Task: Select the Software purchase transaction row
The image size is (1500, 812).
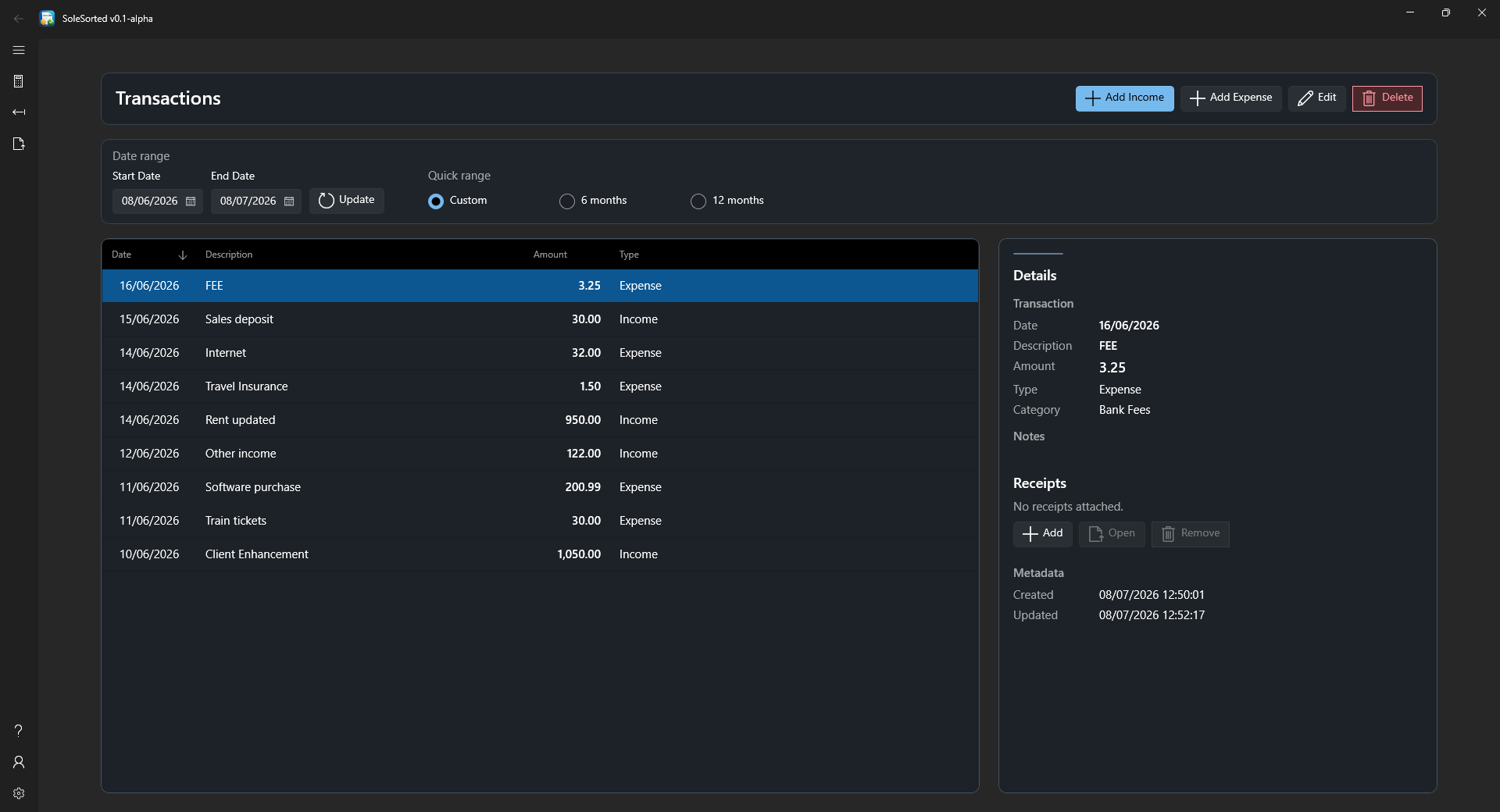Action: [540, 487]
